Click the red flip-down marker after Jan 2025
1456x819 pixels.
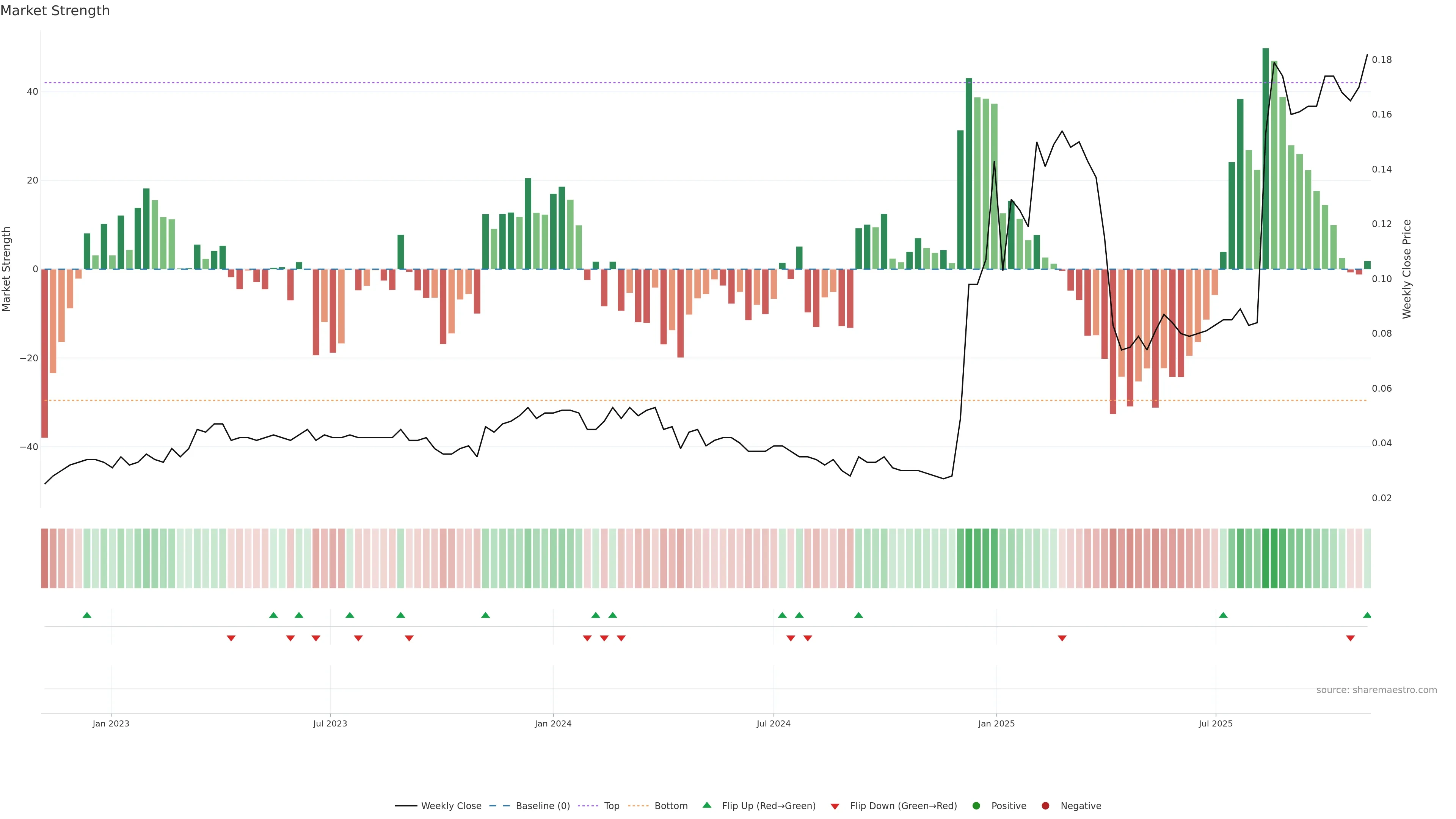(x=1062, y=638)
